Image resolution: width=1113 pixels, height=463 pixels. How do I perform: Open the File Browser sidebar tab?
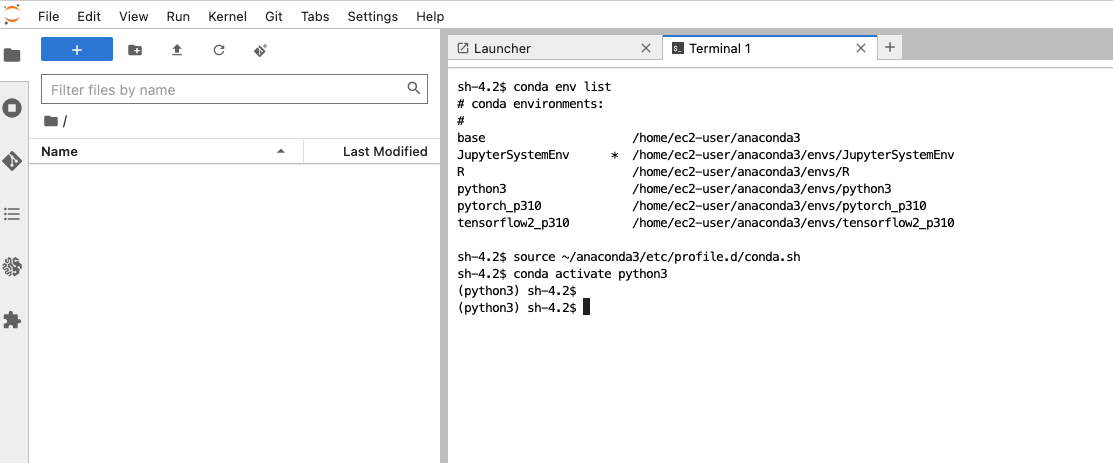tap(12, 55)
